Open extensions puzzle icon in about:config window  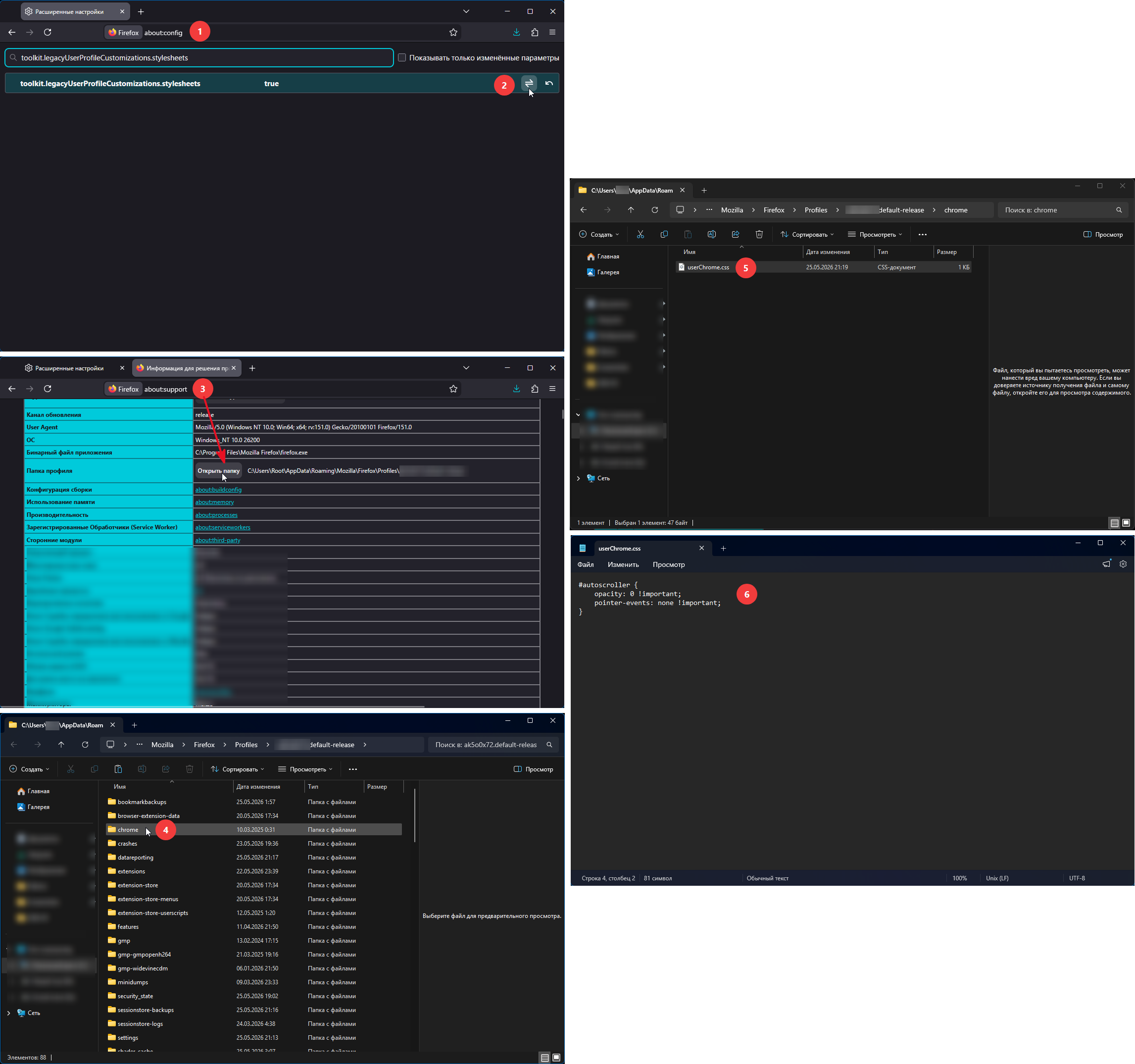pyautogui.click(x=535, y=33)
